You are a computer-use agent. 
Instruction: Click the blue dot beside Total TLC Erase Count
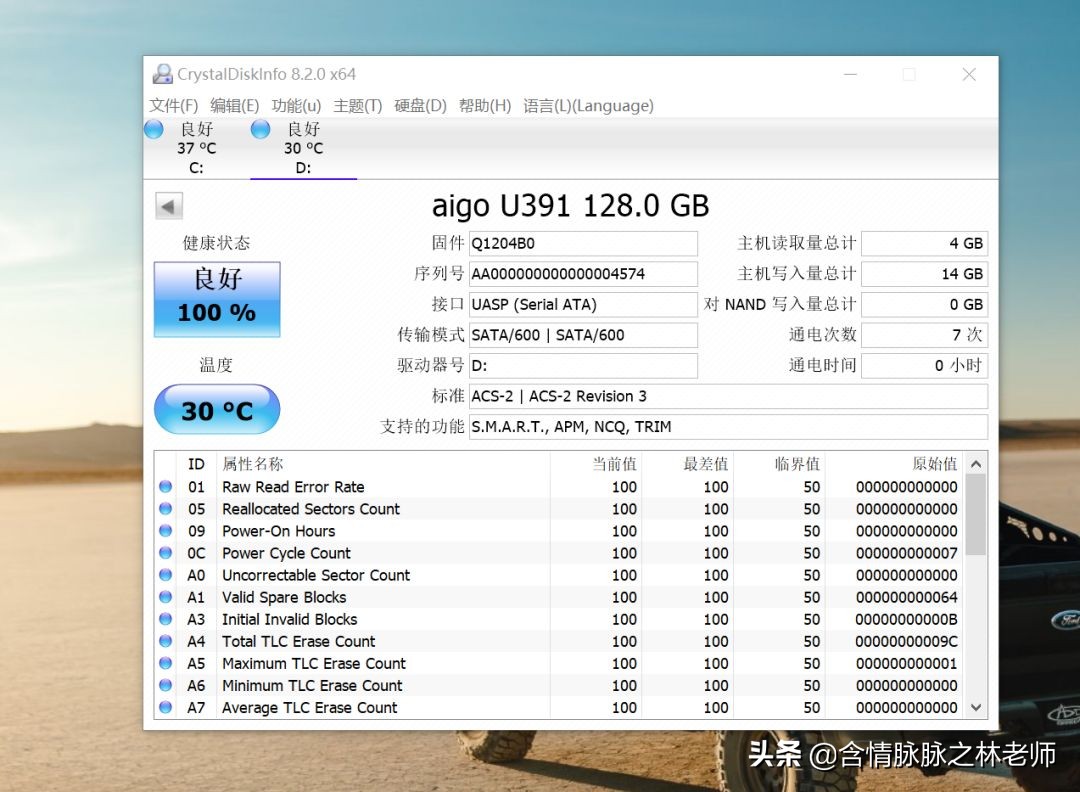coord(163,641)
